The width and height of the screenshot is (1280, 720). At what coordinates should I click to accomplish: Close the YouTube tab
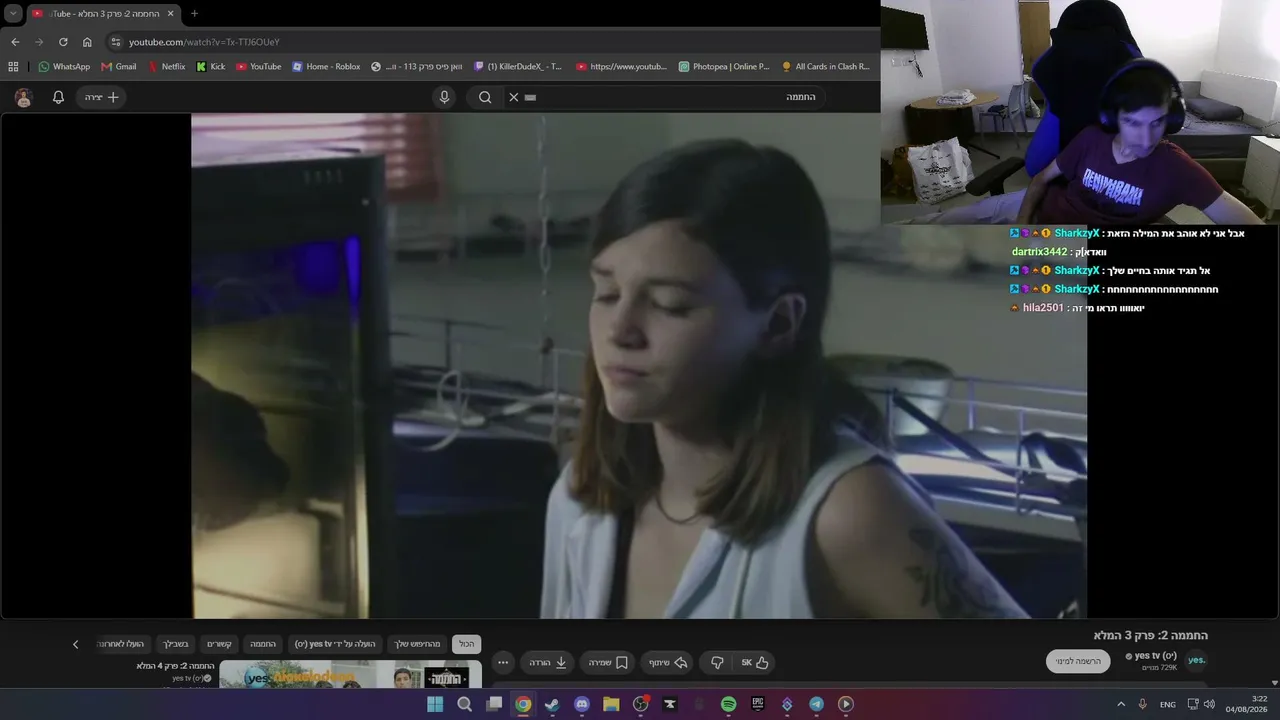(x=170, y=14)
